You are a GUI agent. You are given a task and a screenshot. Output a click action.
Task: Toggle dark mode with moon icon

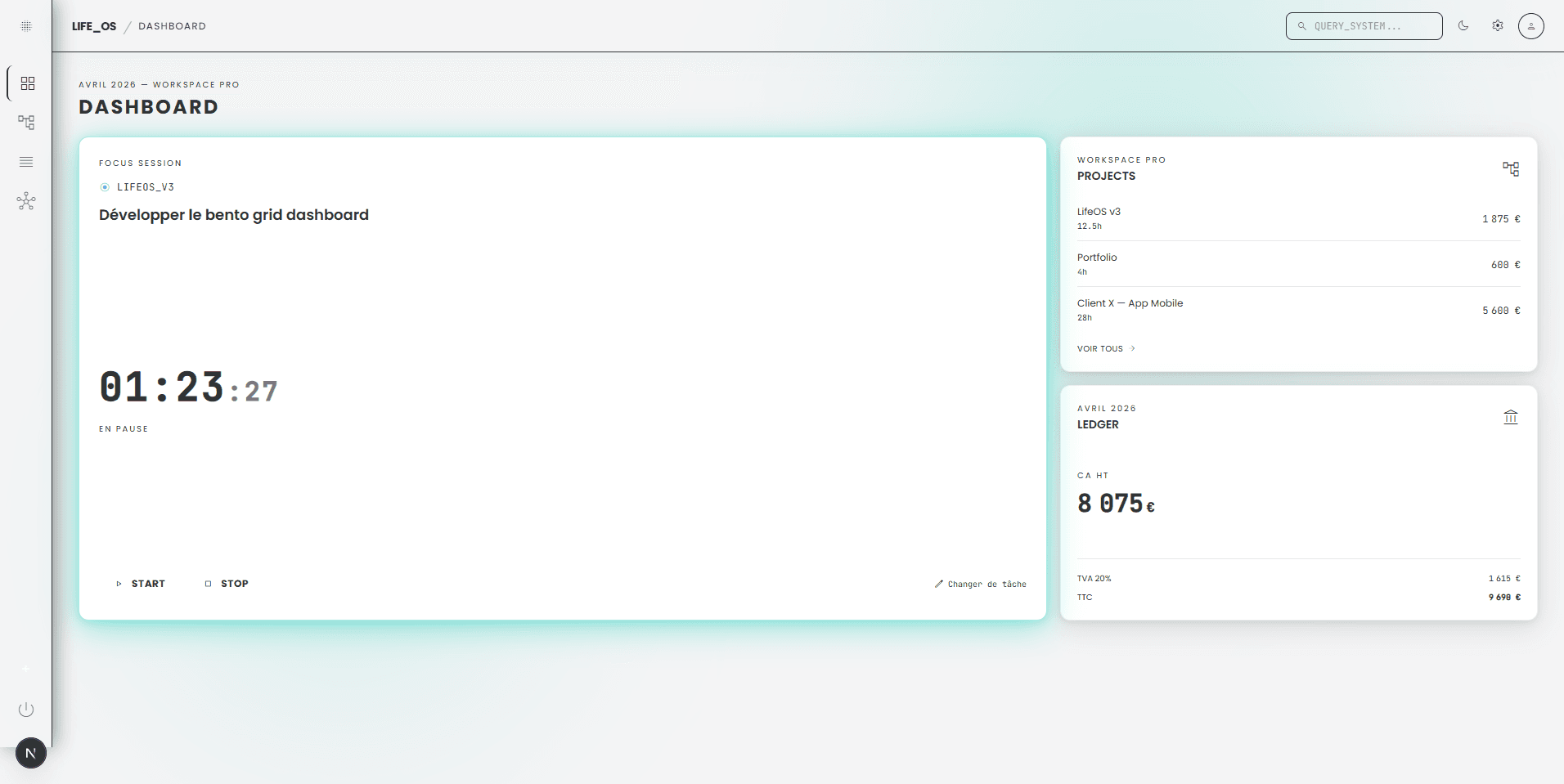tap(1463, 26)
